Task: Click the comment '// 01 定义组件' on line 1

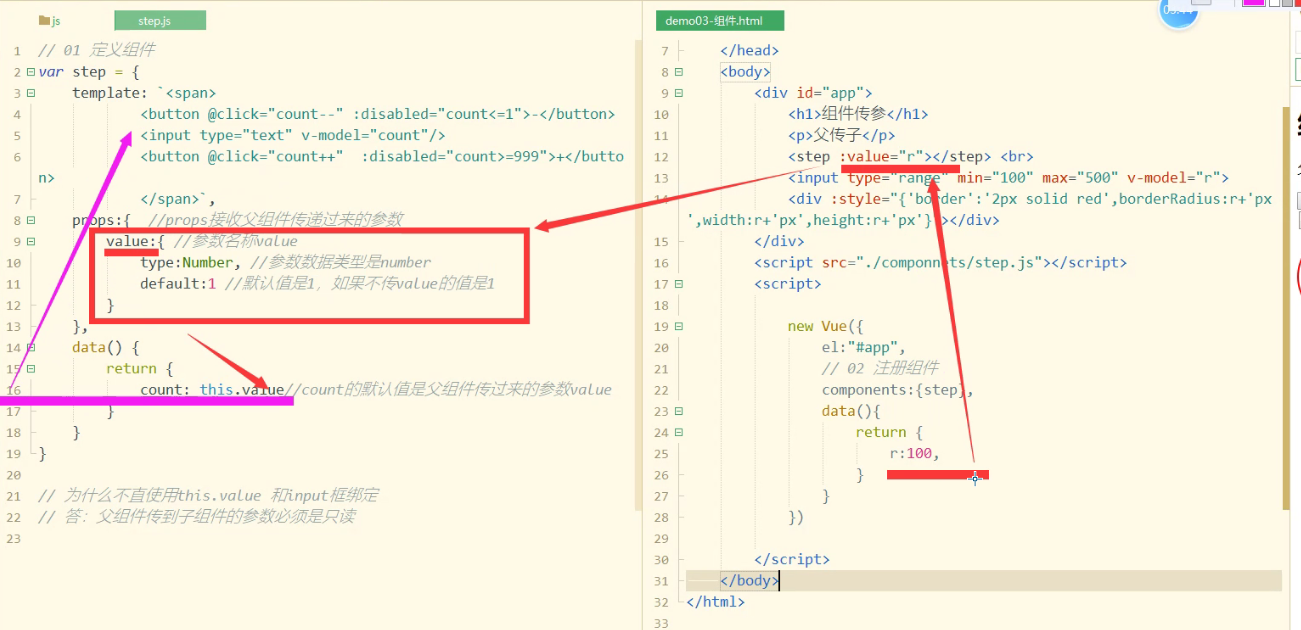Action: 96,50
